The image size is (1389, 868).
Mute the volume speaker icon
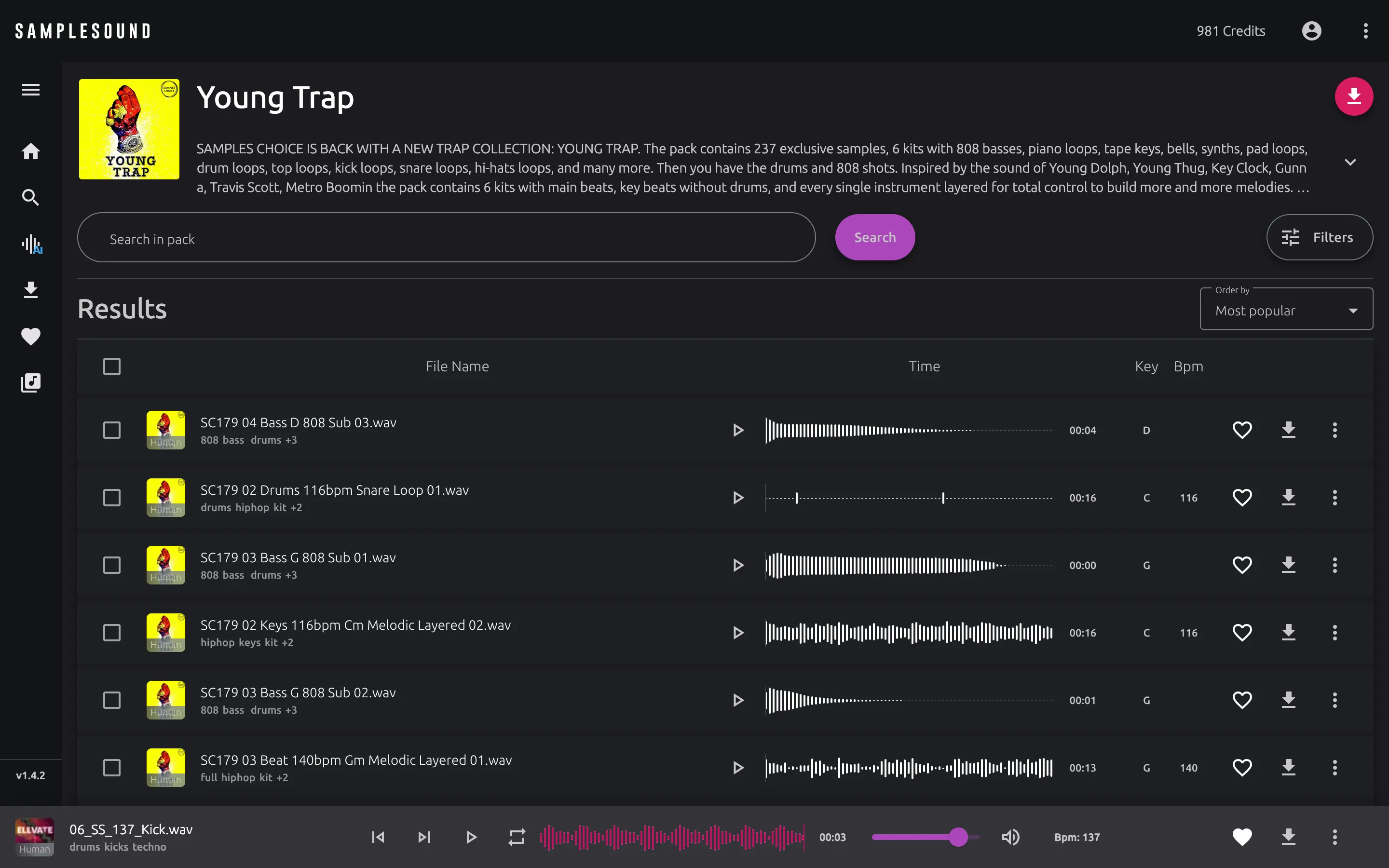(x=1011, y=837)
